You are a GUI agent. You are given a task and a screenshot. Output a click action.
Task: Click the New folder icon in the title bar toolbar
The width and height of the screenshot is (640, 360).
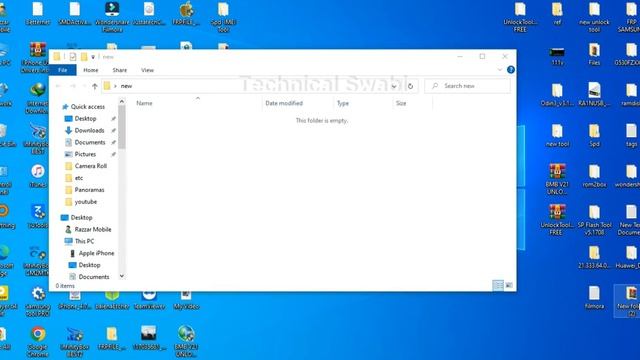[84, 57]
